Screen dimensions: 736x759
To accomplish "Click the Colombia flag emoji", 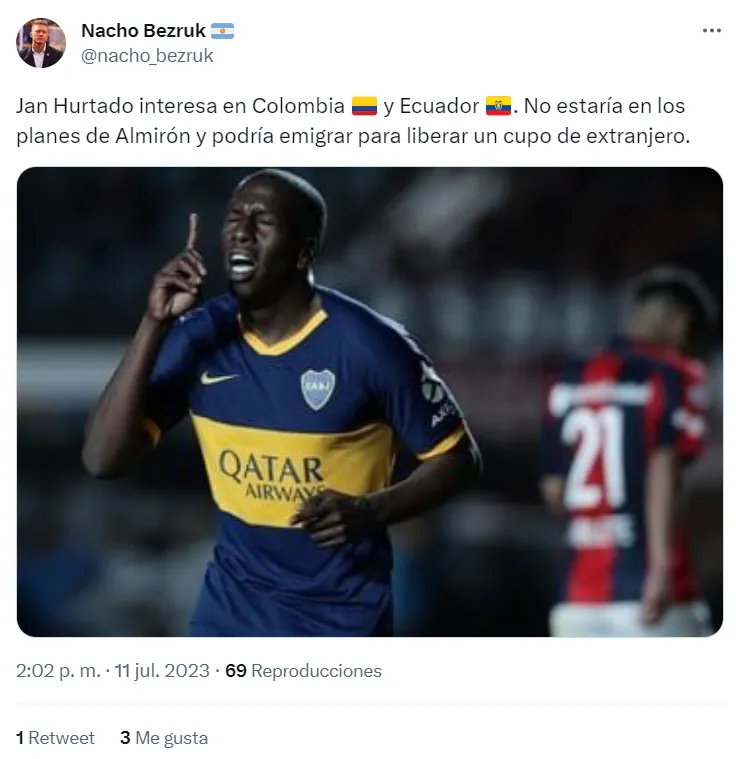I will [x=364, y=106].
